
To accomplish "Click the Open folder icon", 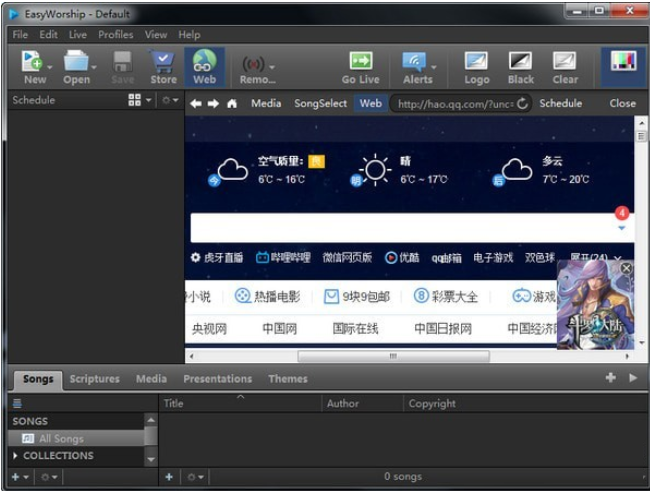I will point(76,61).
